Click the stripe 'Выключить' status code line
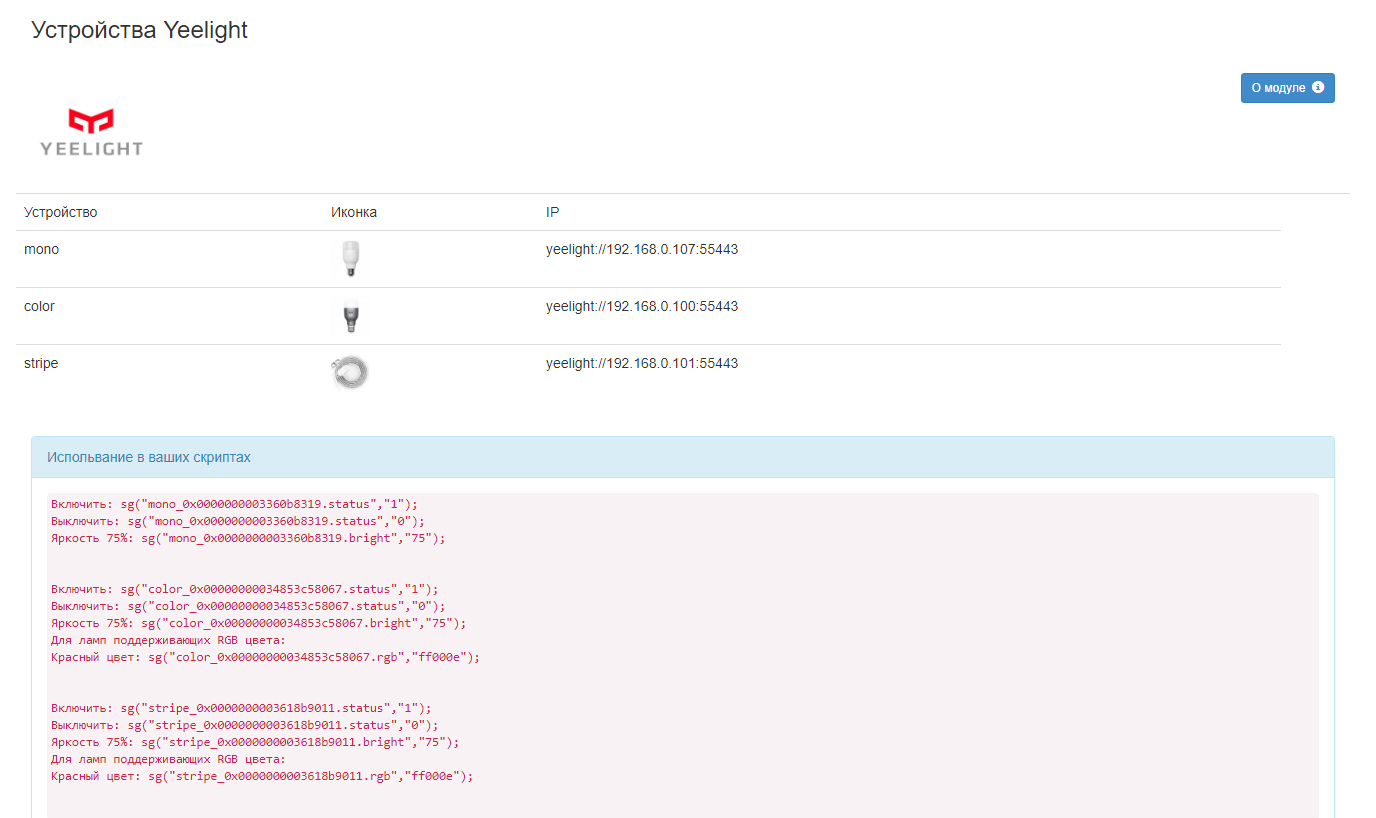Screen dimensions: 1376x818 tap(245, 725)
